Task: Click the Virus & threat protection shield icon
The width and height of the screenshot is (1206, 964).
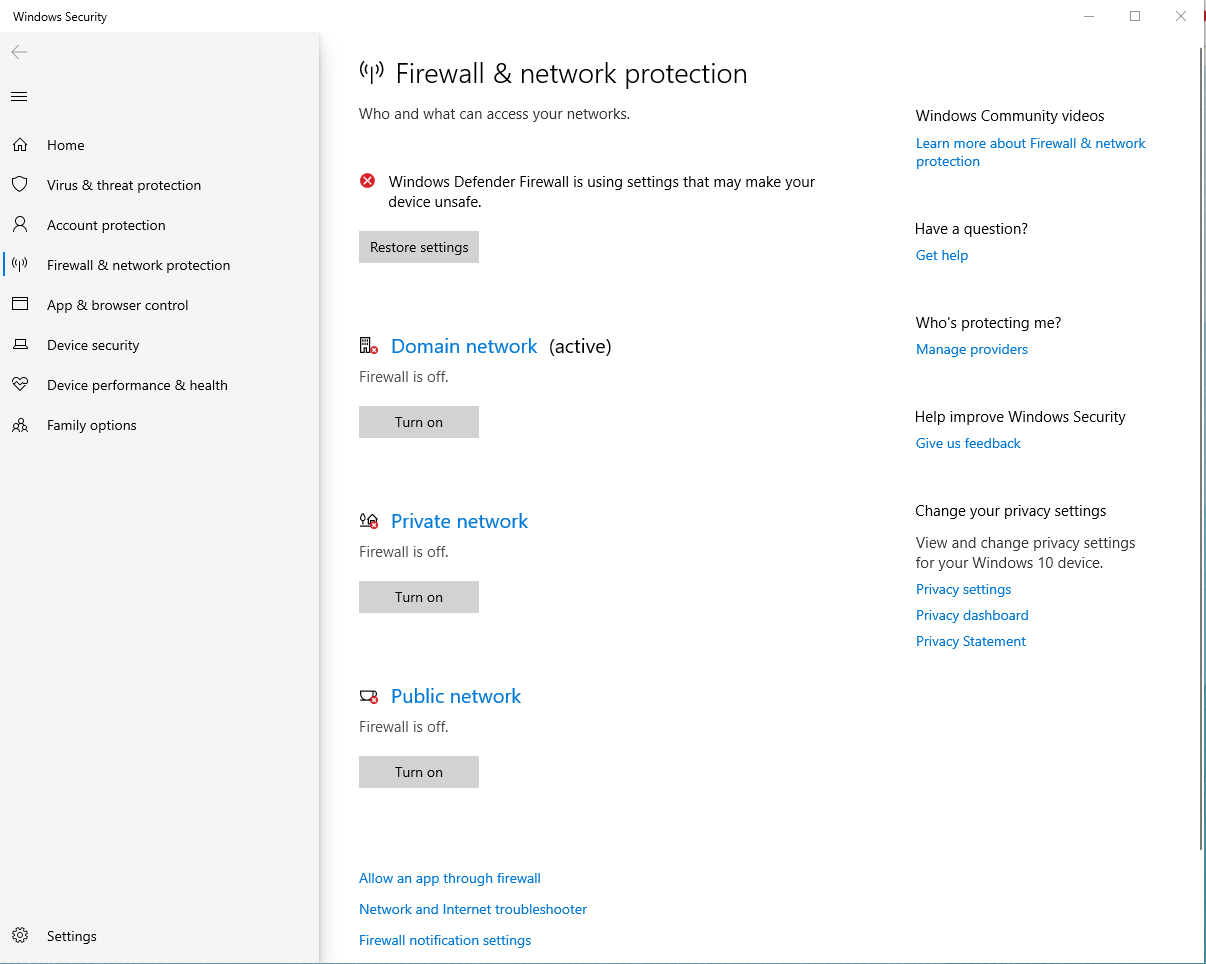Action: [x=19, y=185]
